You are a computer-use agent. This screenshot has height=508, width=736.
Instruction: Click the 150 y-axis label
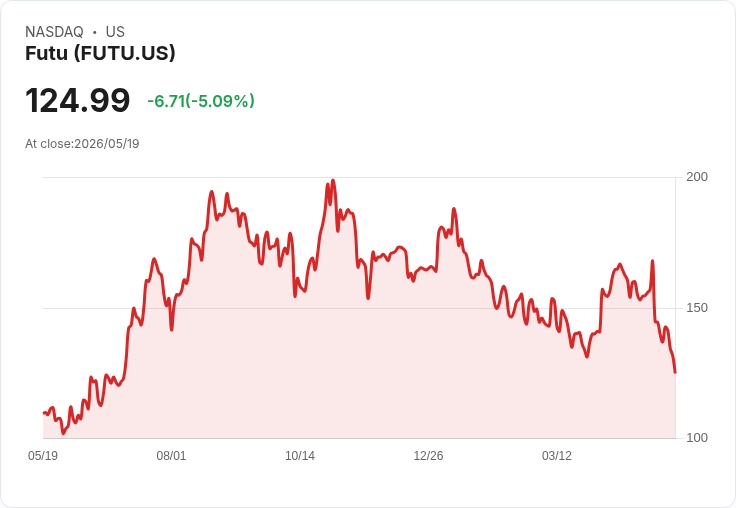click(x=697, y=308)
